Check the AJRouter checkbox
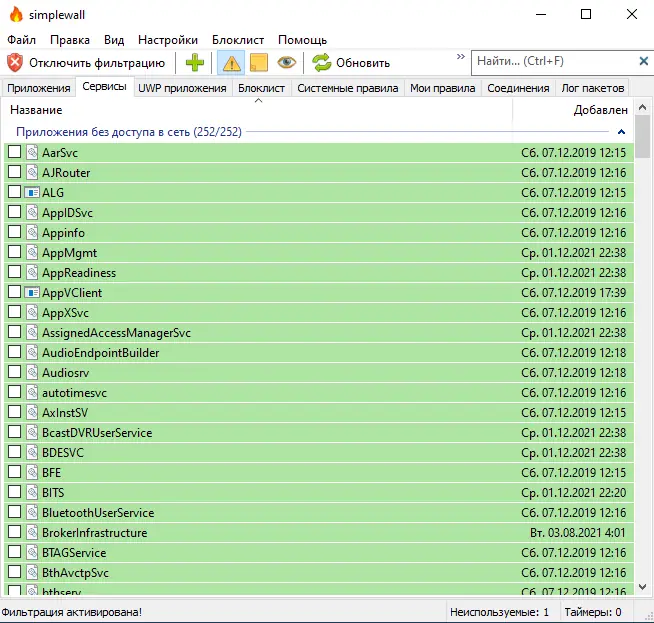654x623 pixels. point(15,172)
